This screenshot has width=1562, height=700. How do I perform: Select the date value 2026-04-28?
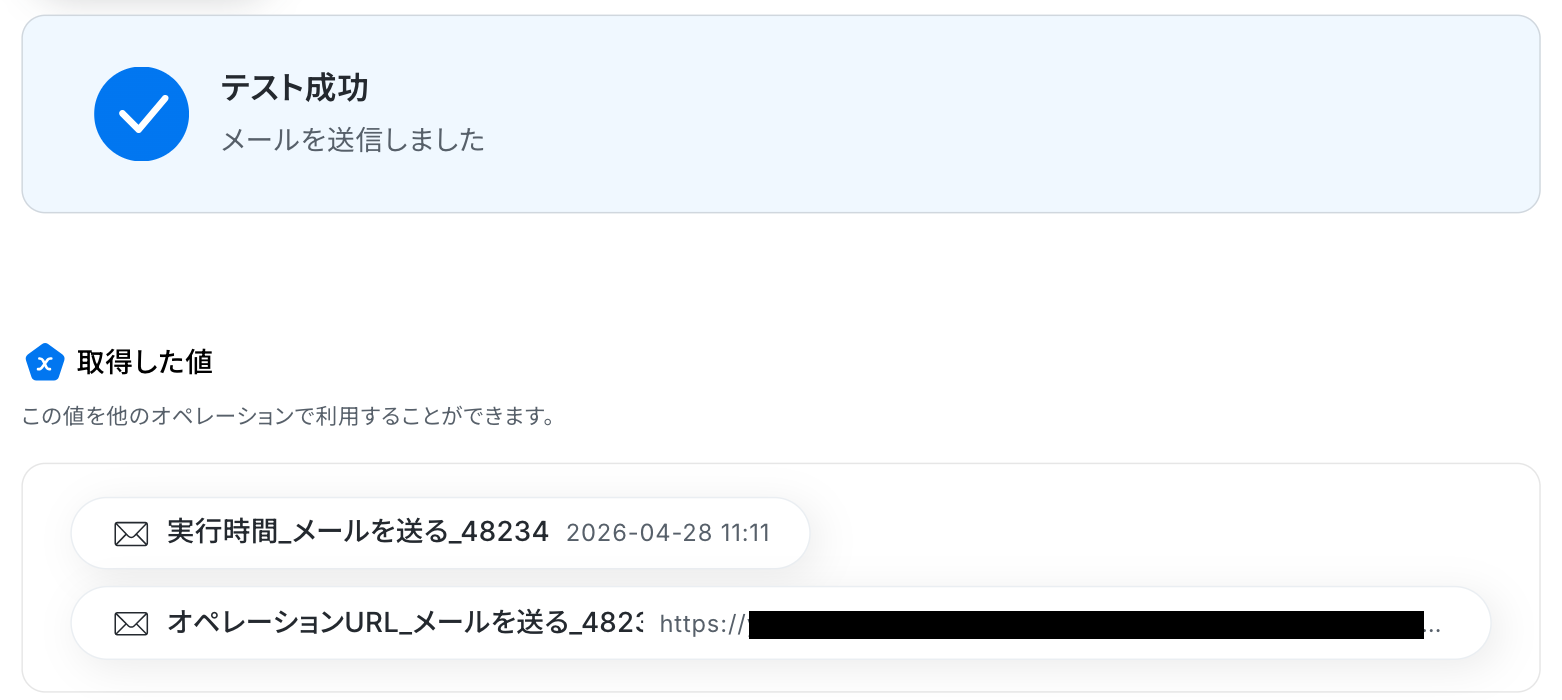[x=639, y=533]
